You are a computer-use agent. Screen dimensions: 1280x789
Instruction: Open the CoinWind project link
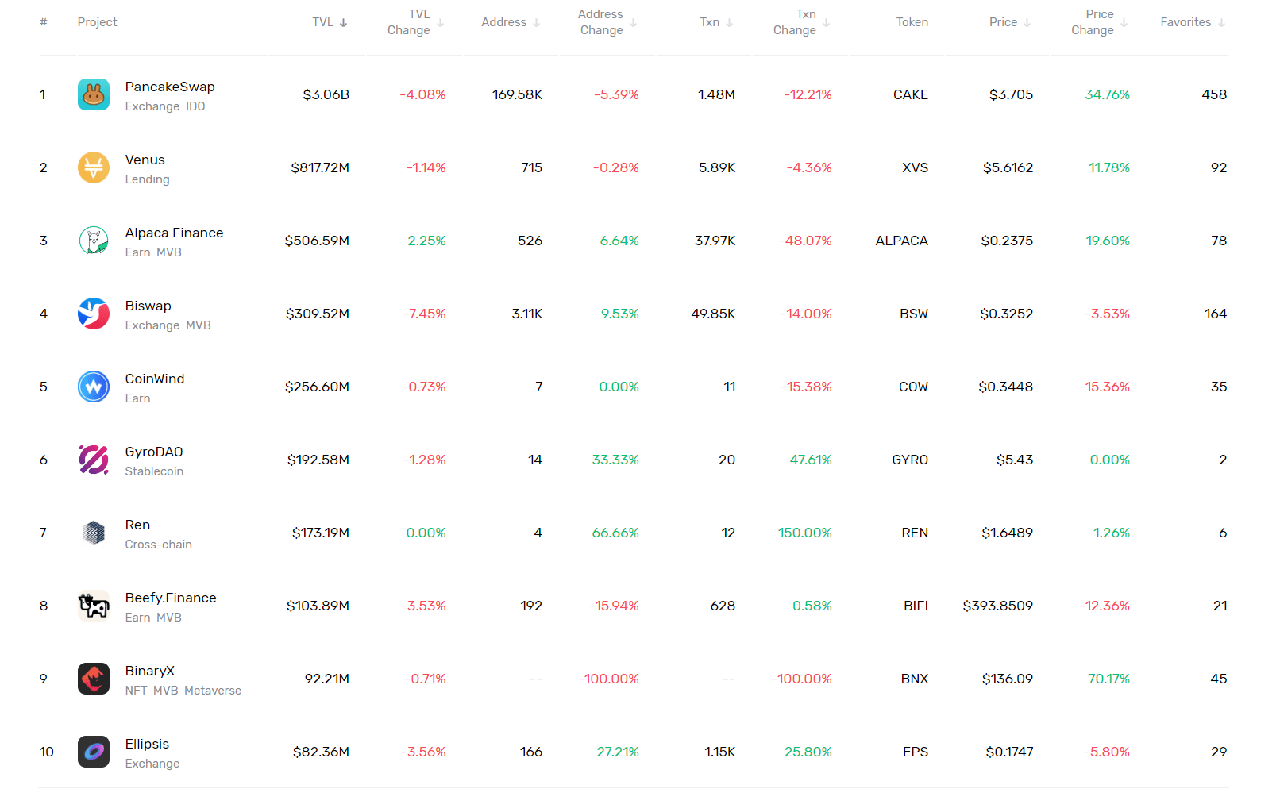point(154,379)
